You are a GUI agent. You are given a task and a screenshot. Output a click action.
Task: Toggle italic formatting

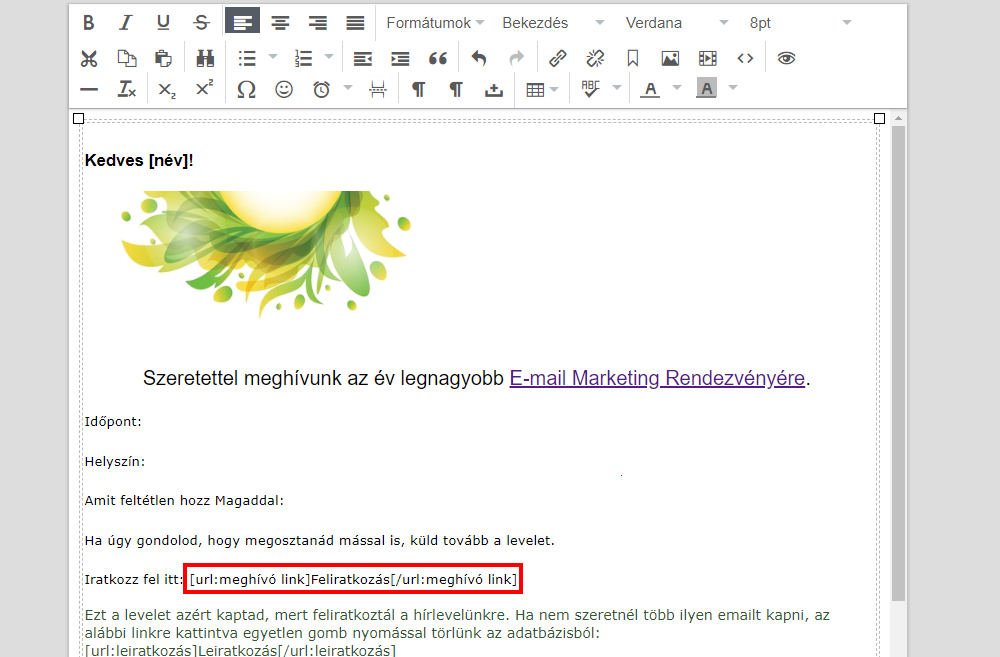(126, 23)
